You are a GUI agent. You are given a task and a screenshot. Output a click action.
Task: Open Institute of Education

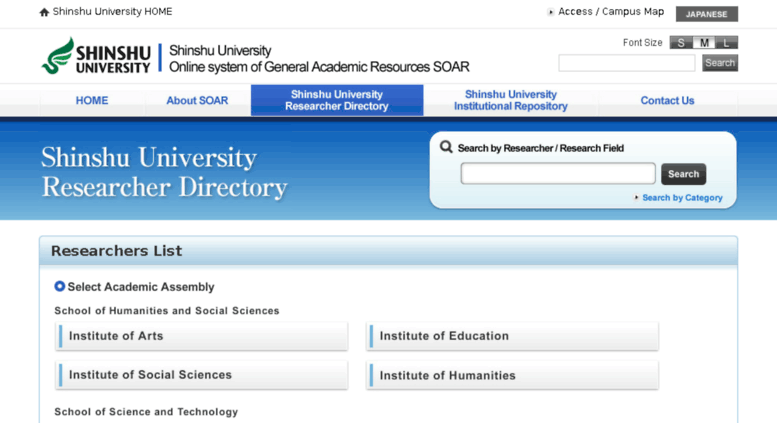512,336
